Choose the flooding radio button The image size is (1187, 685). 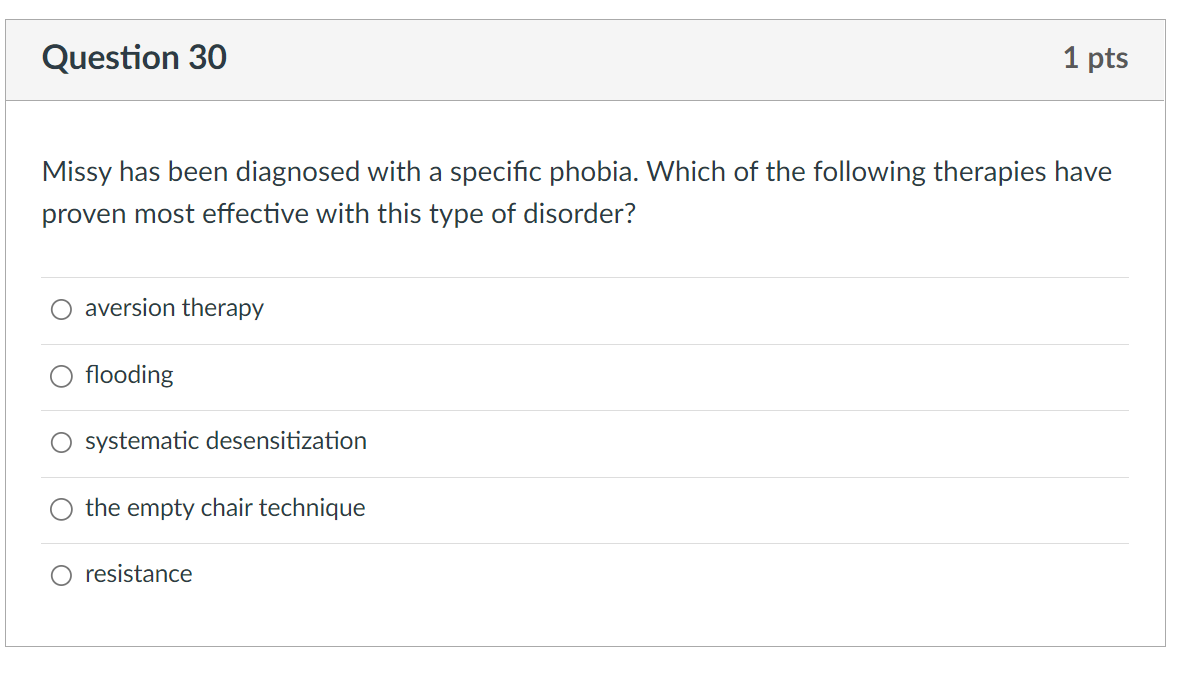[x=62, y=376]
